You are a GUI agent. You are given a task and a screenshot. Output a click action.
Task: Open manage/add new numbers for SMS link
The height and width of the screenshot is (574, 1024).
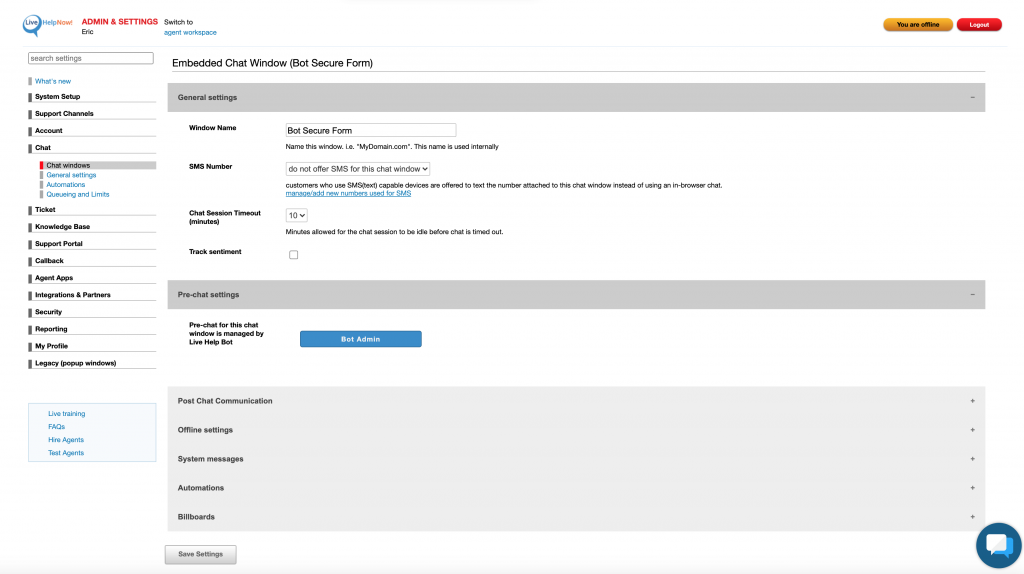[x=348, y=193]
